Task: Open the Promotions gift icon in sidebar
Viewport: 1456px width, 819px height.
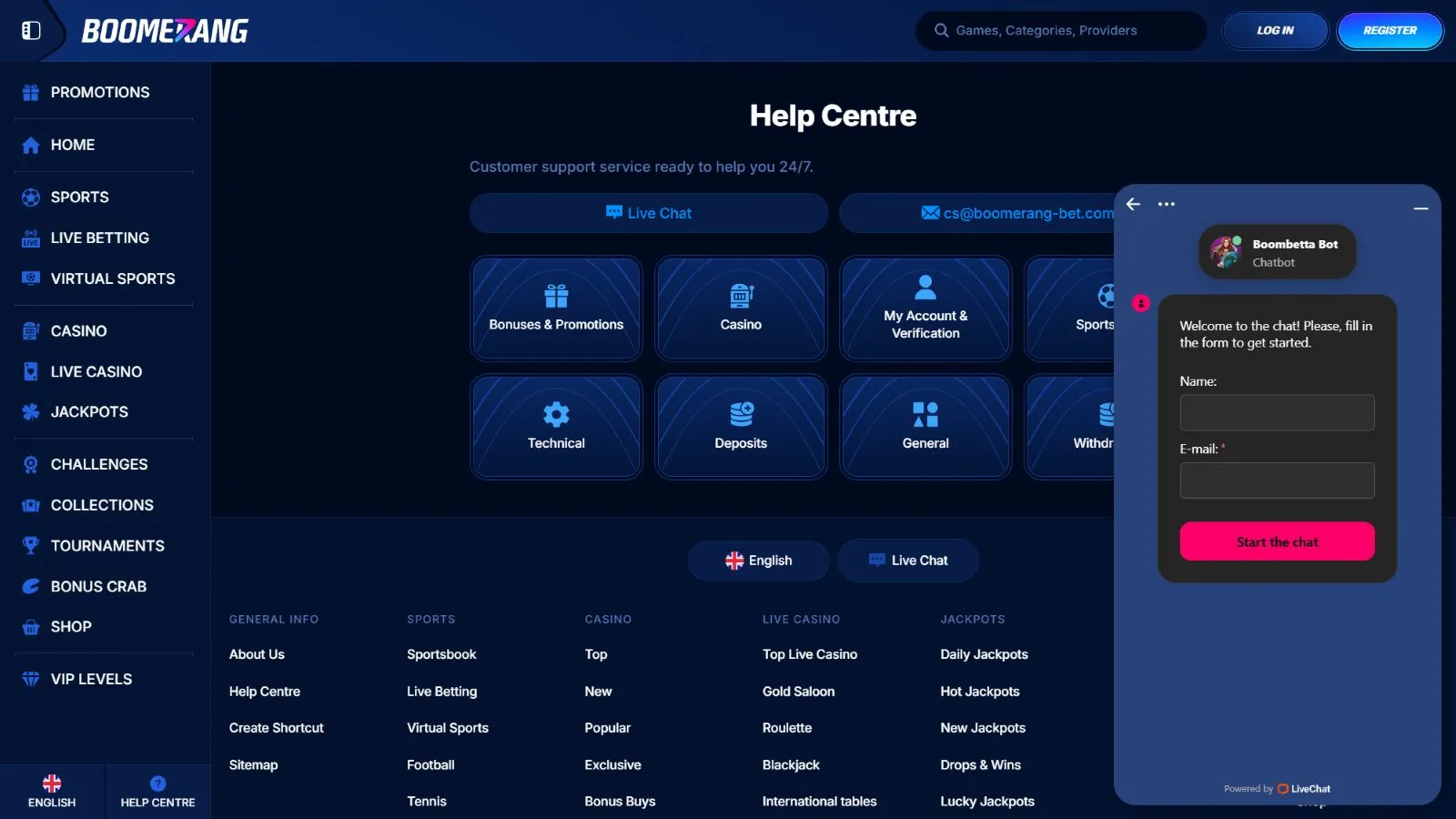Action: (x=31, y=93)
